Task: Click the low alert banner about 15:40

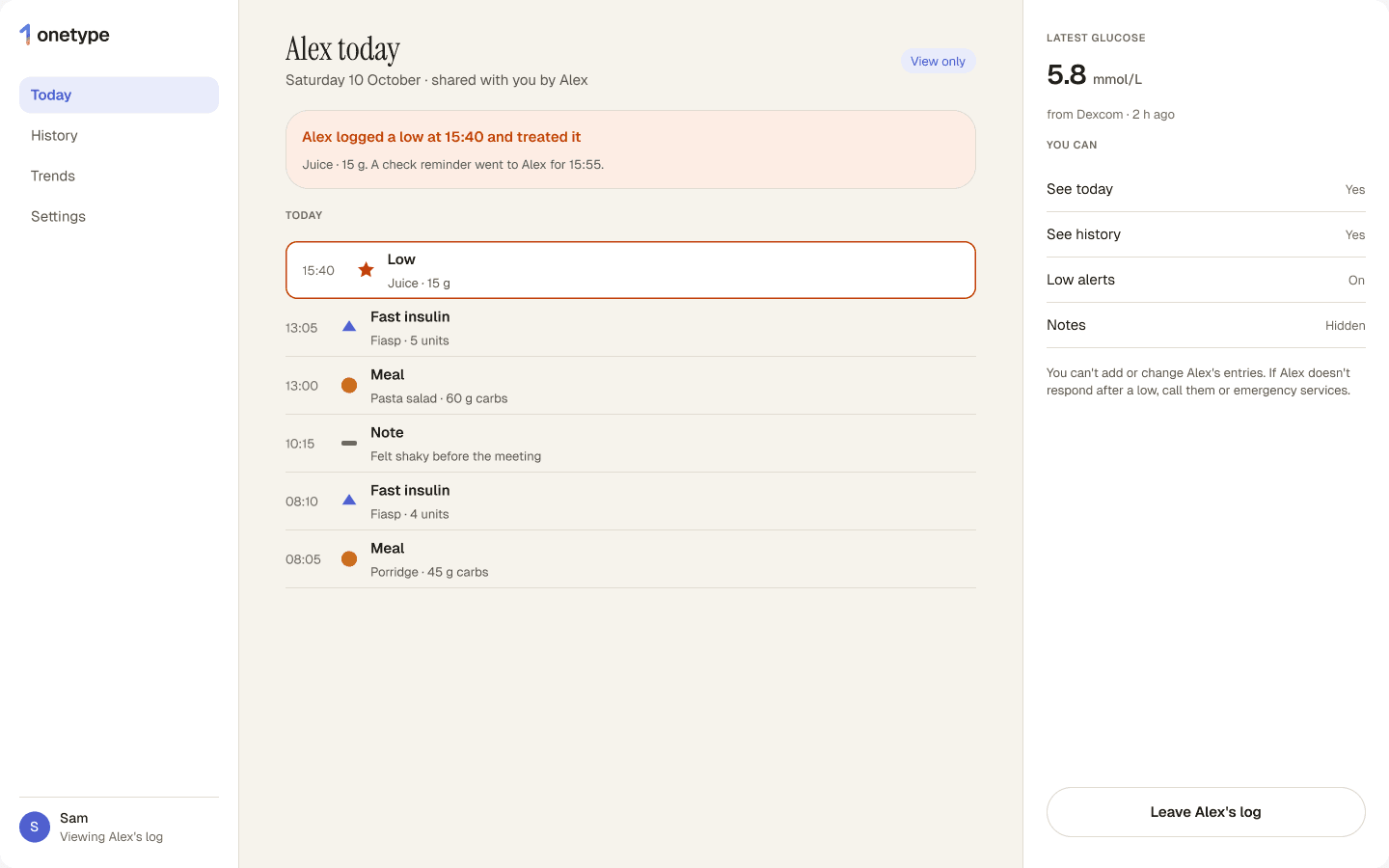Action: click(631, 149)
